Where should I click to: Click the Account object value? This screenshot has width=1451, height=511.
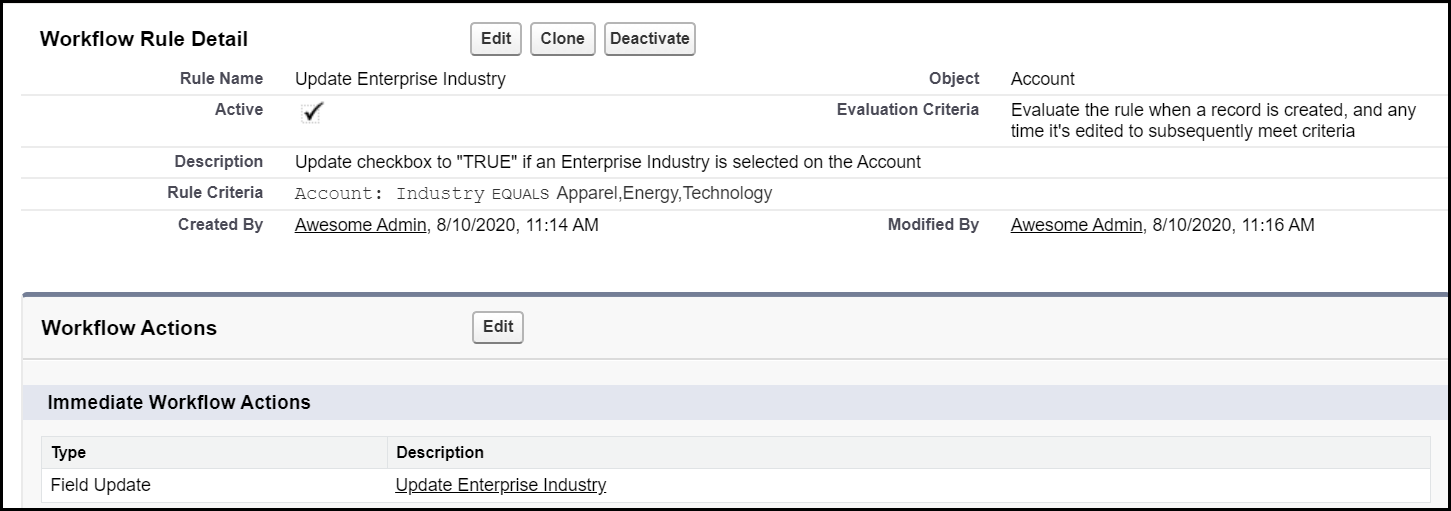coord(1043,79)
